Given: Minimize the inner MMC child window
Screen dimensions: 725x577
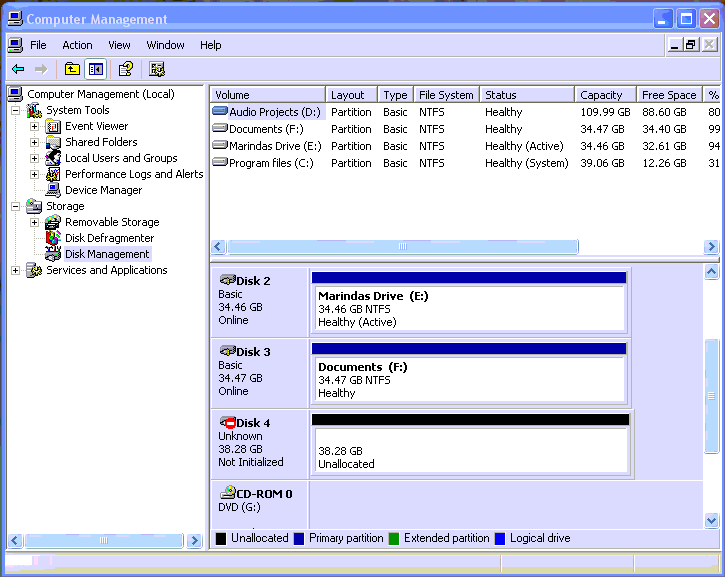Looking at the screenshot, I should [675, 45].
